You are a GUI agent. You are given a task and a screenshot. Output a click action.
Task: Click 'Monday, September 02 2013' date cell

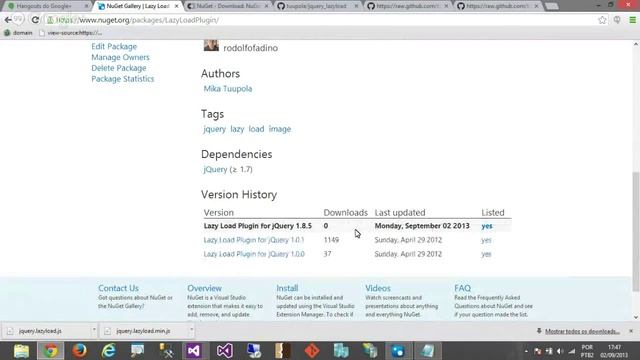coord(422,226)
